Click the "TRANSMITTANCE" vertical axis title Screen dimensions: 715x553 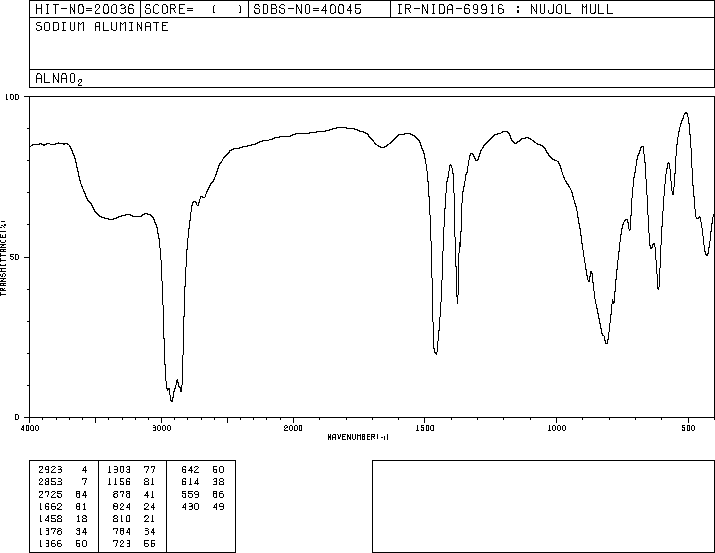tap(3, 258)
